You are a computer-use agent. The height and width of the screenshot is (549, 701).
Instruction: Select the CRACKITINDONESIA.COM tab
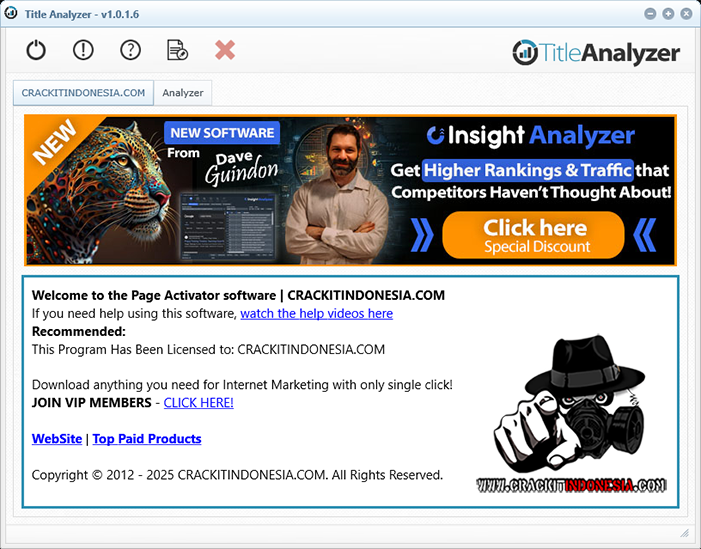[x=83, y=93]
